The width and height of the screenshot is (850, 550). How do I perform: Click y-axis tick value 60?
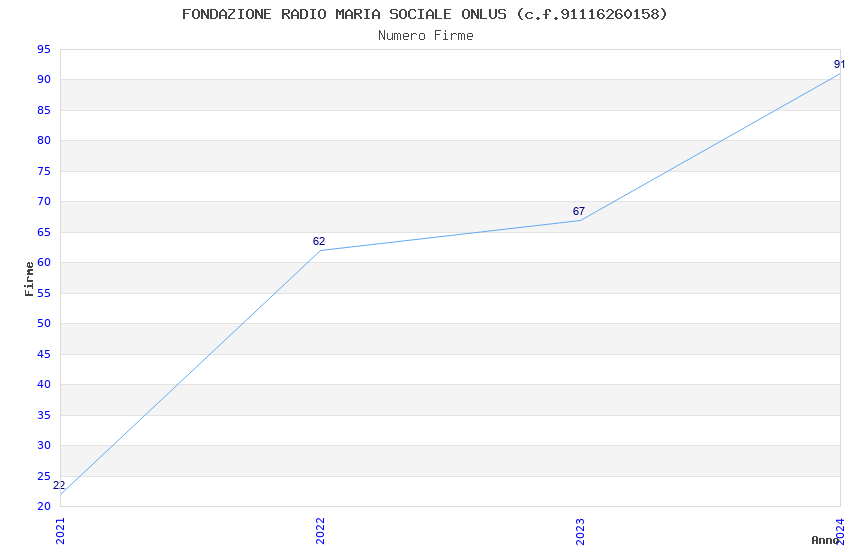point(44,263)
